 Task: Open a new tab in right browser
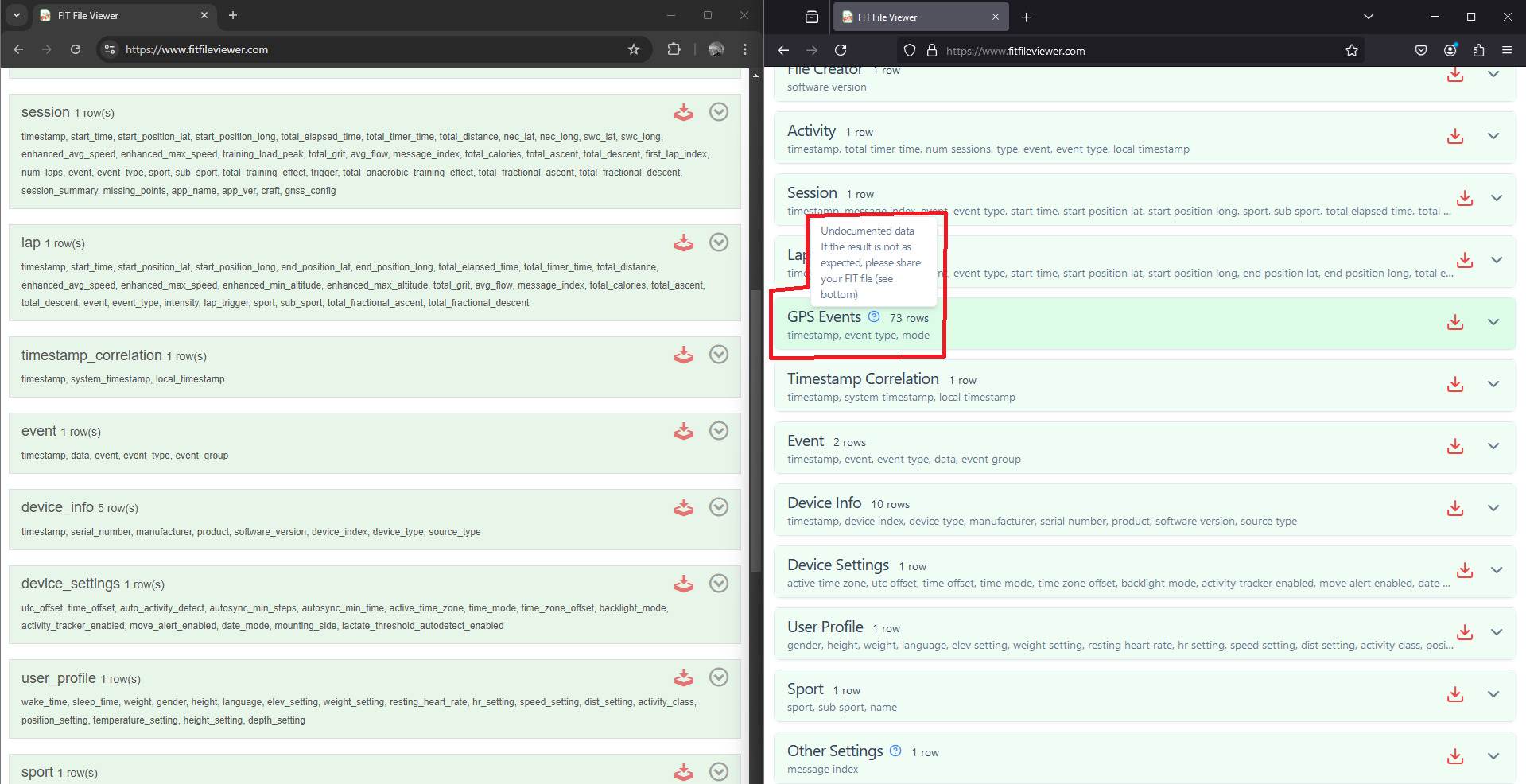pos(1026,17)
